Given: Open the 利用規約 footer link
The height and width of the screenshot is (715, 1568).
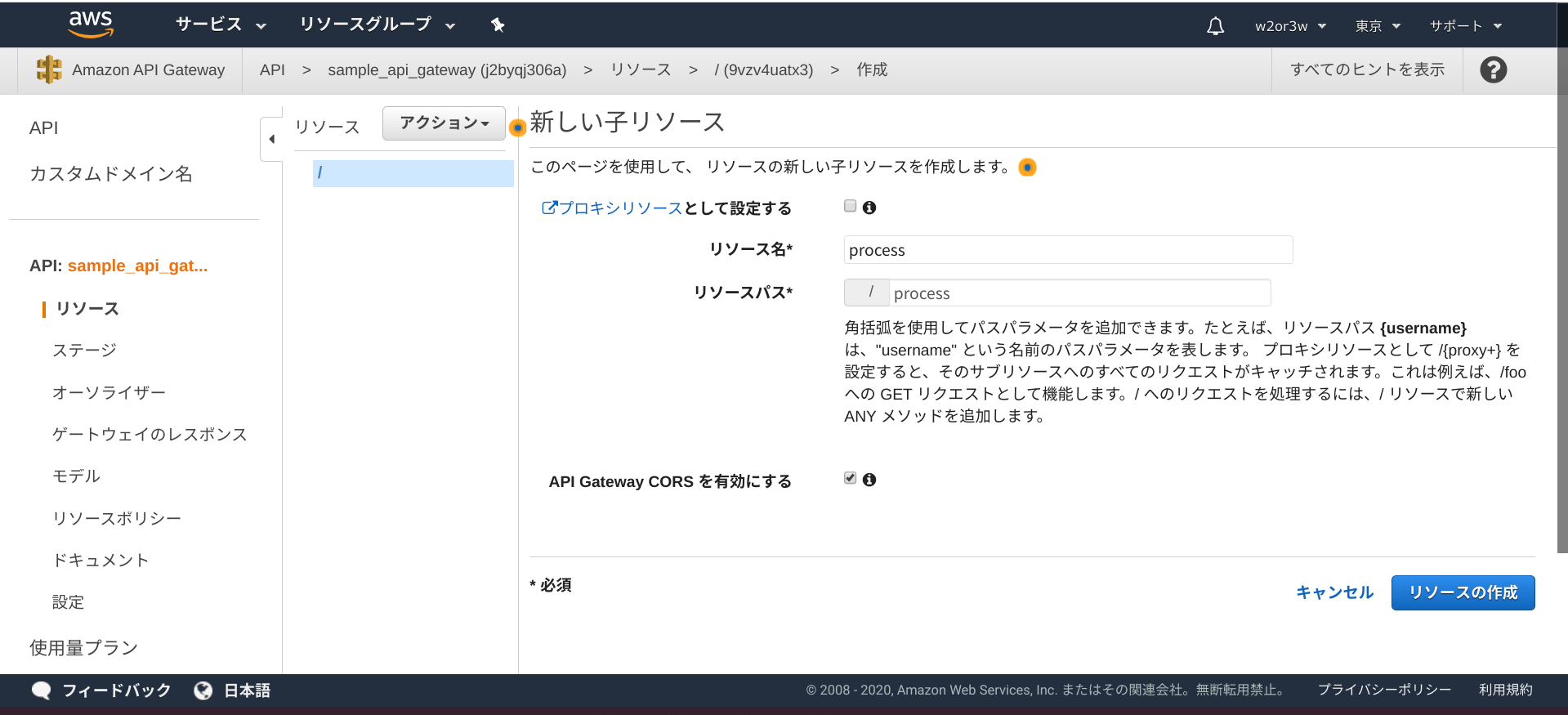Looking at the screenshot, I should tap(1506, 690).
